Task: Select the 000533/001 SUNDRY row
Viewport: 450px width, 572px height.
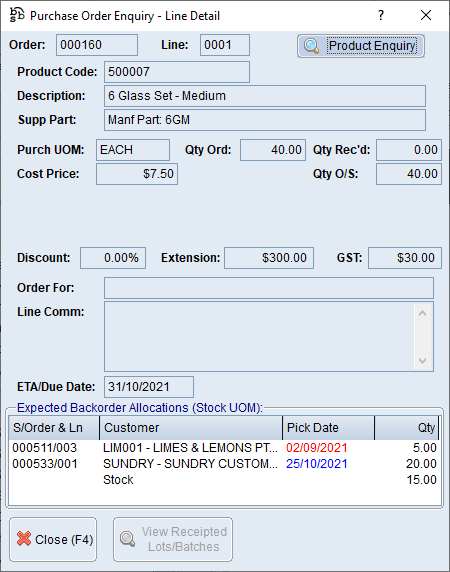Action: click(224, 464)
